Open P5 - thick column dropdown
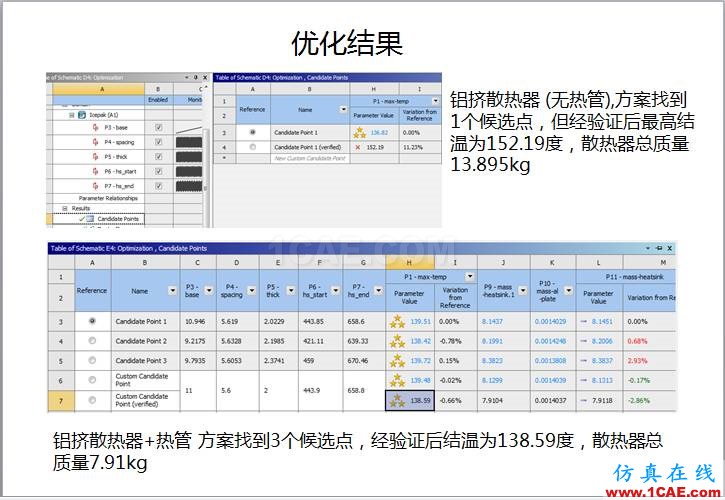The image size is (725, 500). [291, 290]
